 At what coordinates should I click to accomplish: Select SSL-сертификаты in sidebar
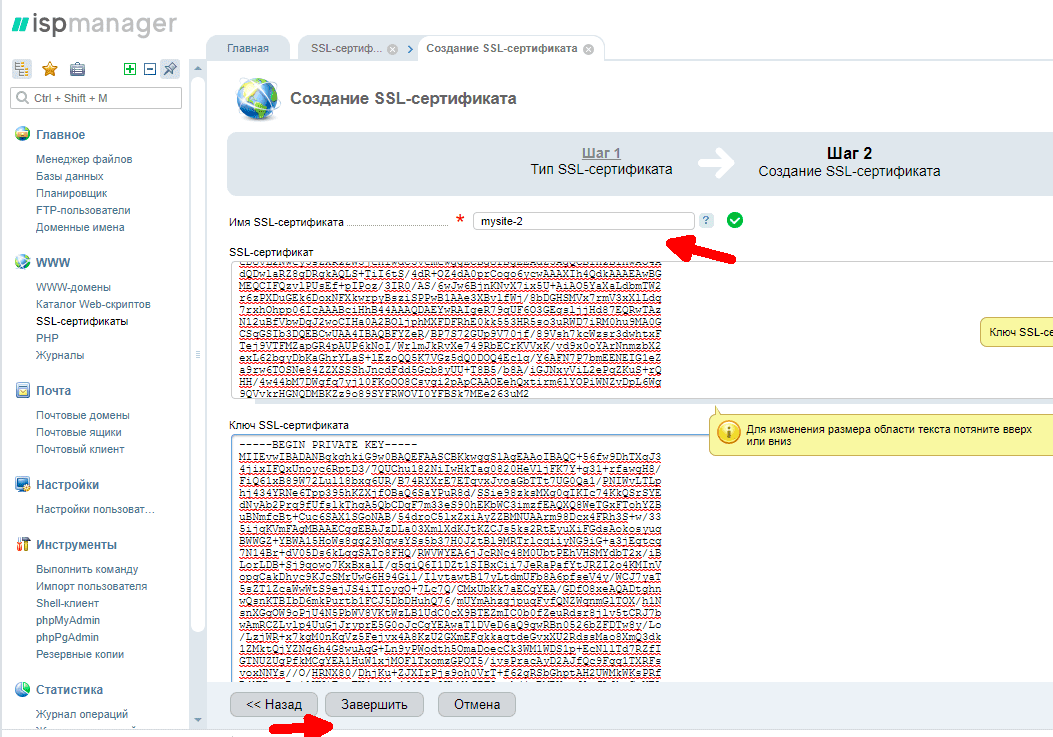coord(82,321)
